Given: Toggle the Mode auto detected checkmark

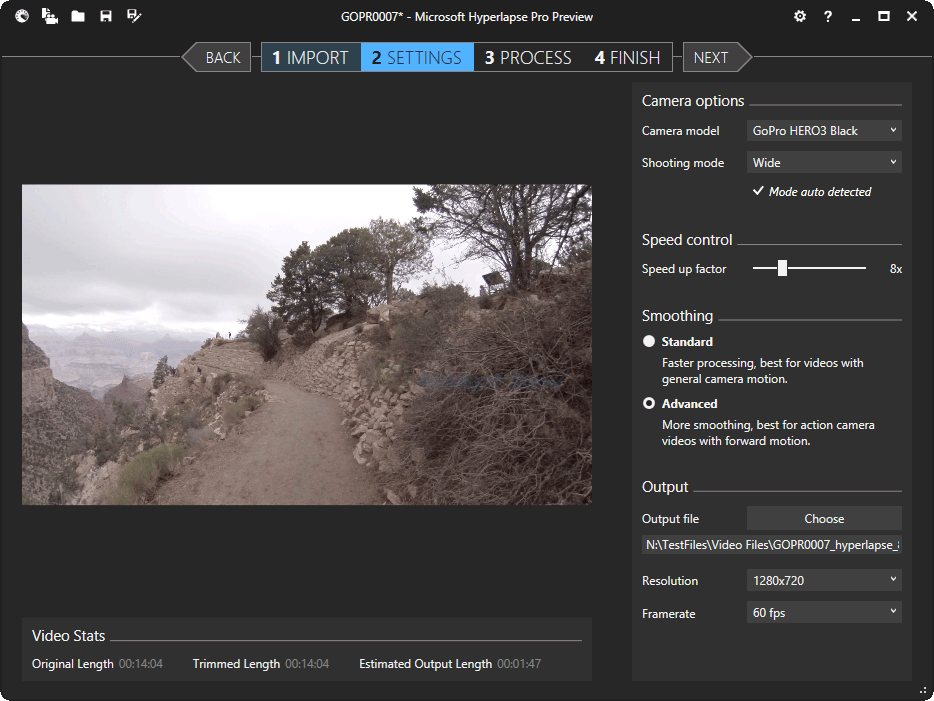Looking at the screenshot, I should [758, 191].
